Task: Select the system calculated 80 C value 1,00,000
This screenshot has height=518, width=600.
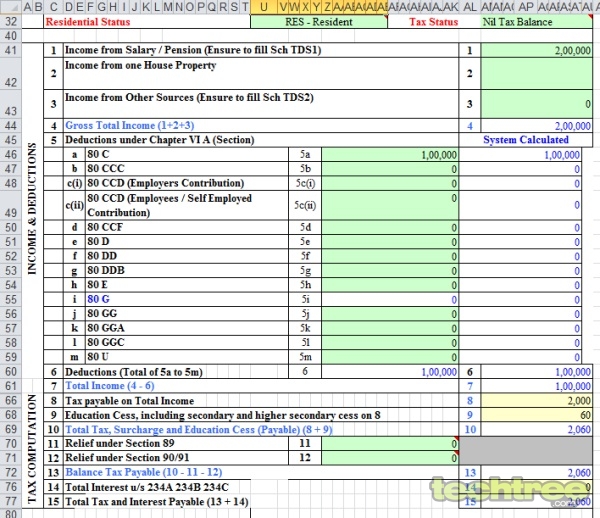Action: pyautogui.click(x=520, y=155)
